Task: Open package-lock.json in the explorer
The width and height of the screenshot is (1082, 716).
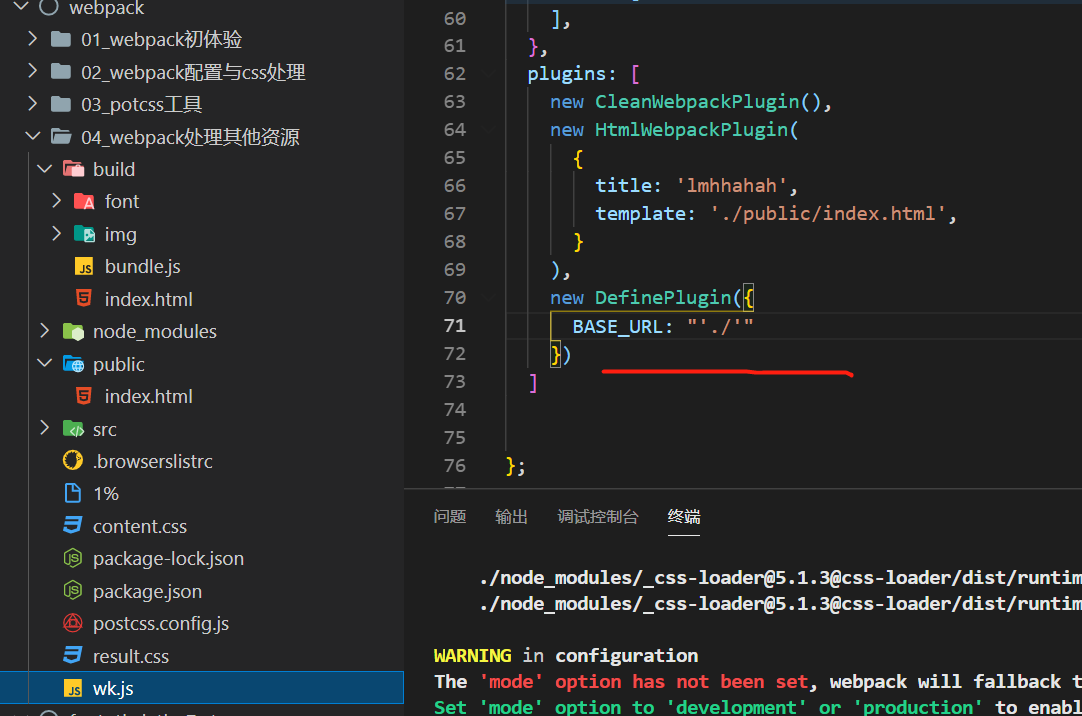Action: point(168,559)
